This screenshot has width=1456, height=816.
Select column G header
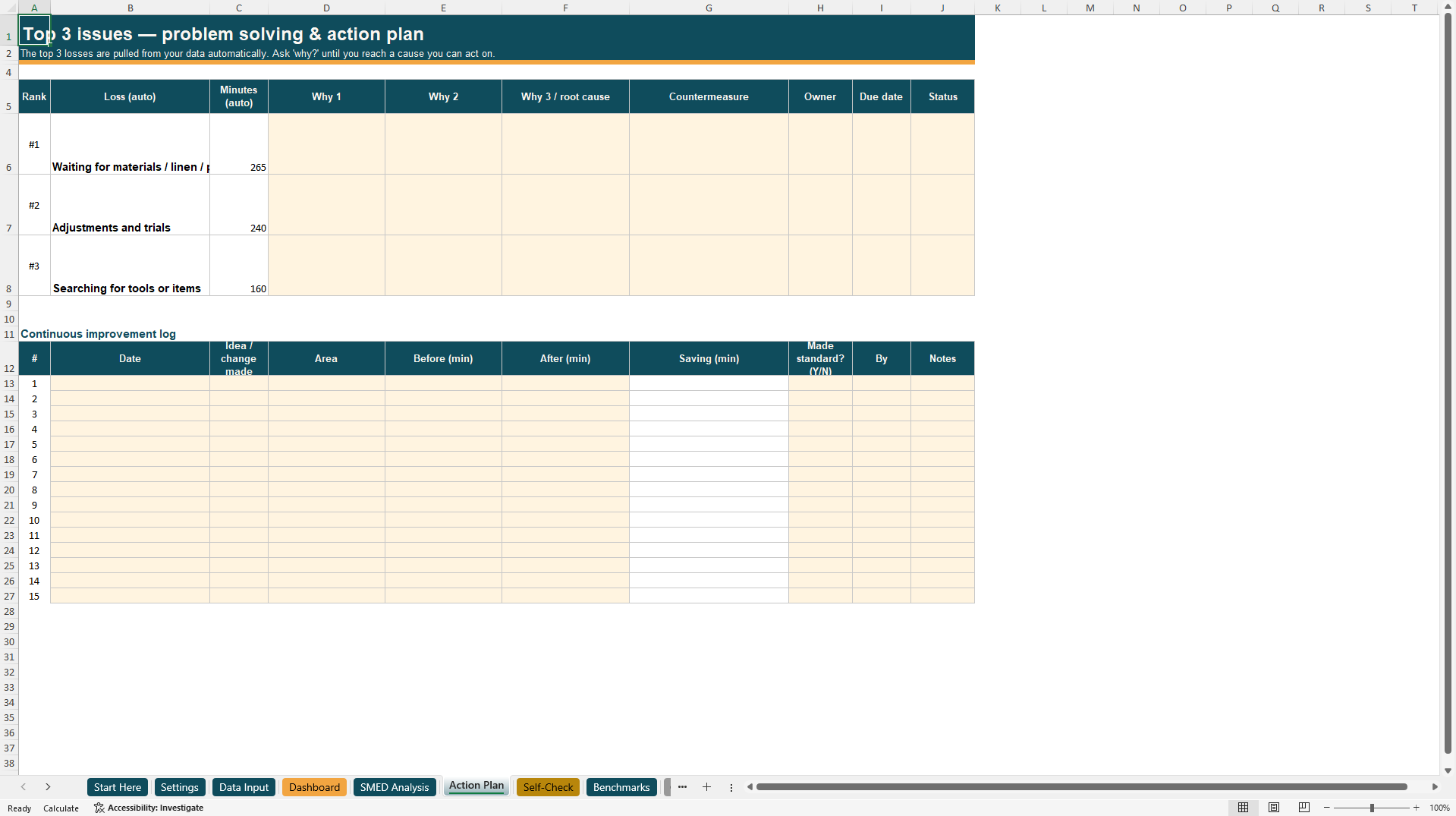coord(709,8)
